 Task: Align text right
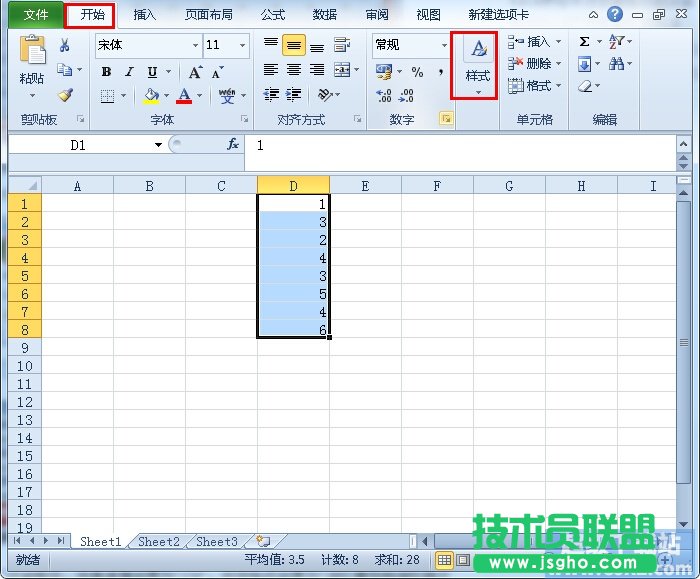point(317,70)
